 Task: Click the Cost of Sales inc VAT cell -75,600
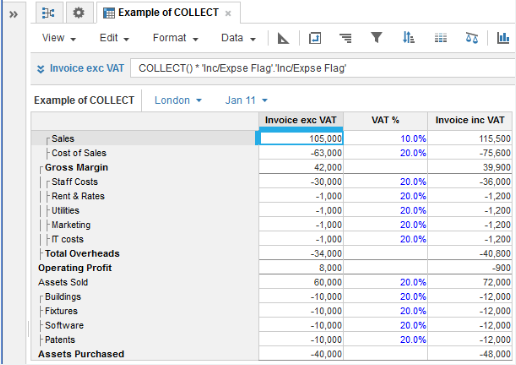470,153
